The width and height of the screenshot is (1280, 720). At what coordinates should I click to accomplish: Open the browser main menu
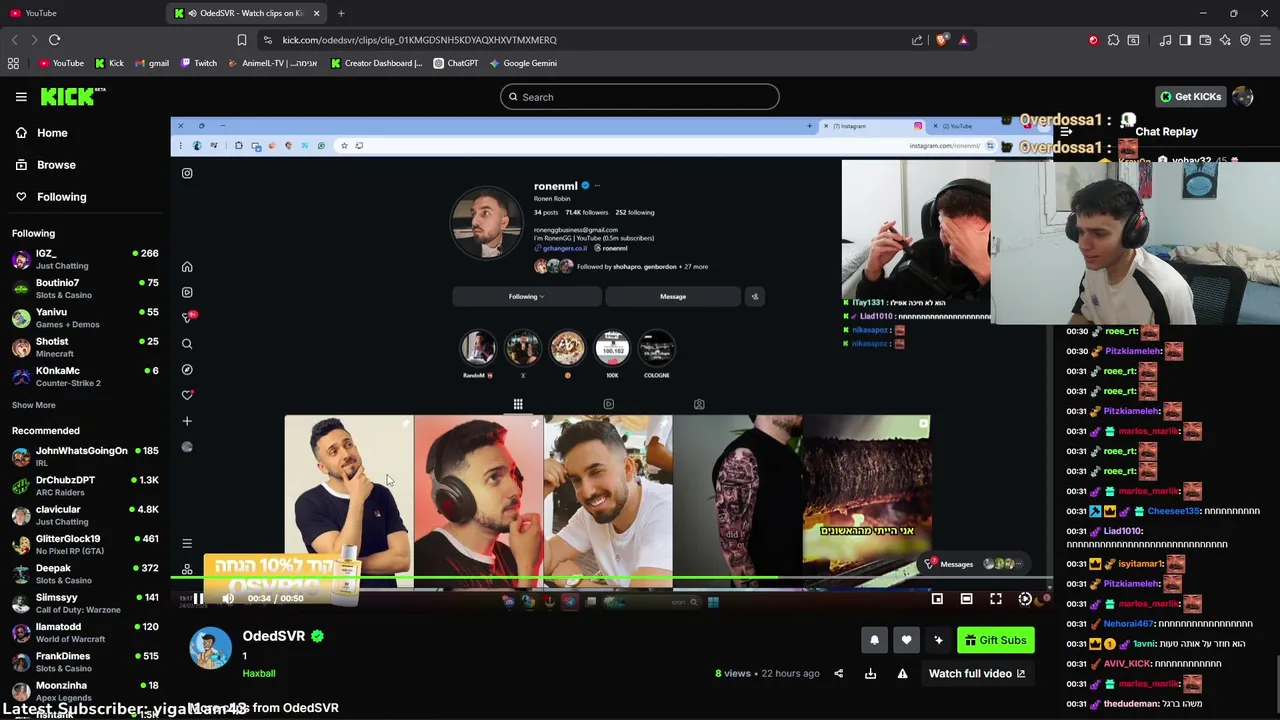coord(1265,40)
